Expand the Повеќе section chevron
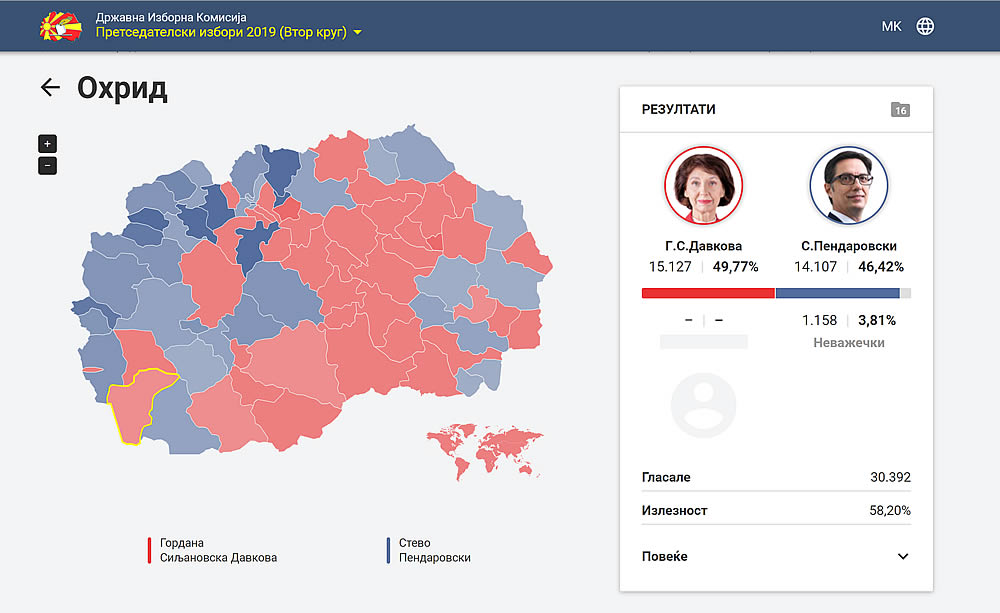This screenshot has width=1000, height=613. click(903, 557)
